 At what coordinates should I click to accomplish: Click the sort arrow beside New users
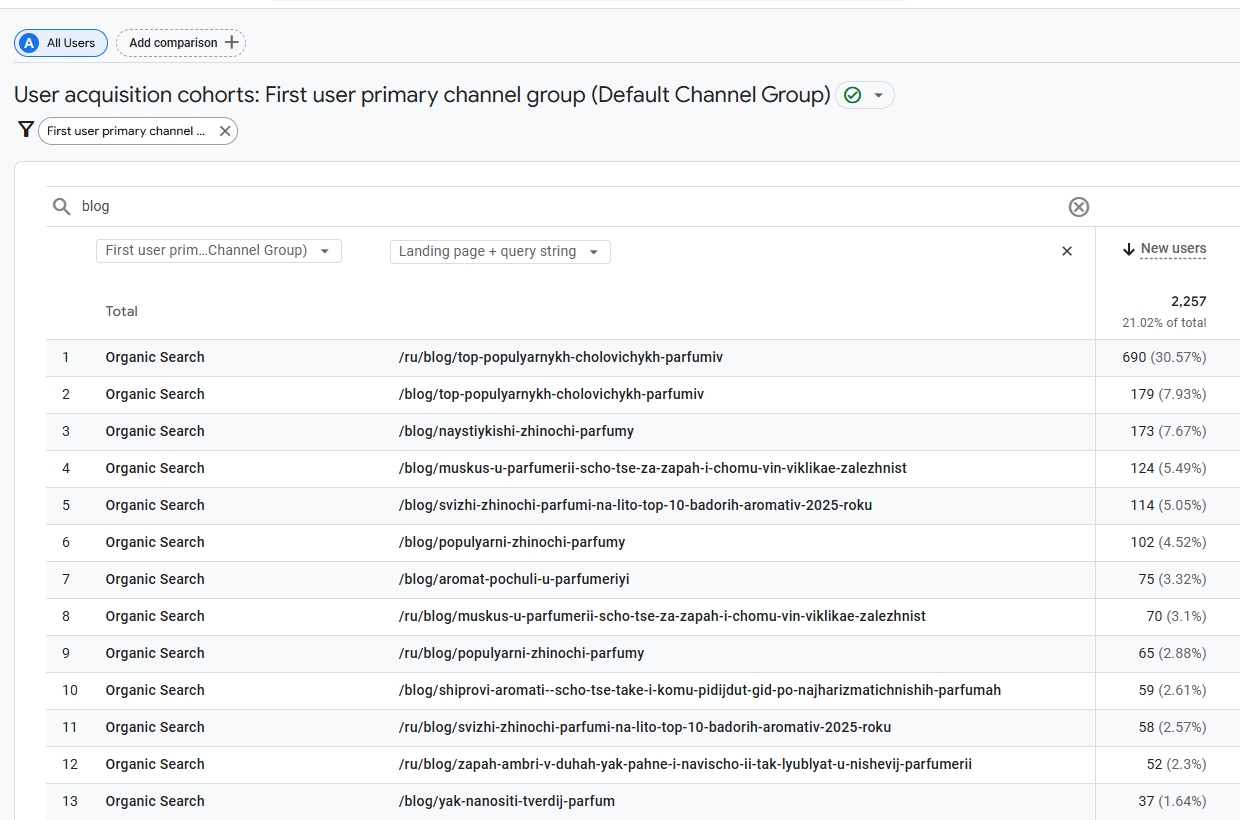click(x=1128, y=249)
